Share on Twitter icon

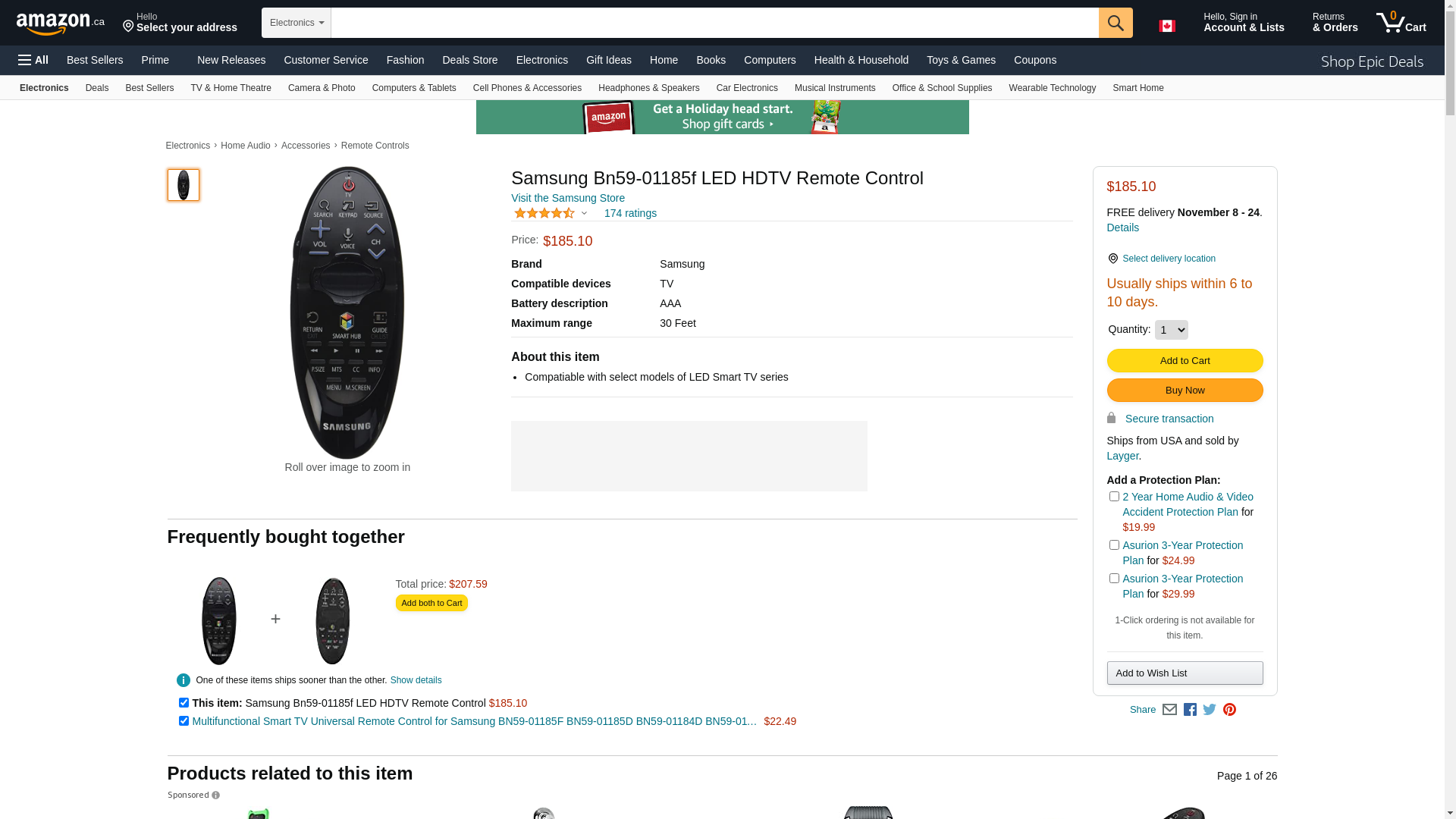tap(1210, 710)
